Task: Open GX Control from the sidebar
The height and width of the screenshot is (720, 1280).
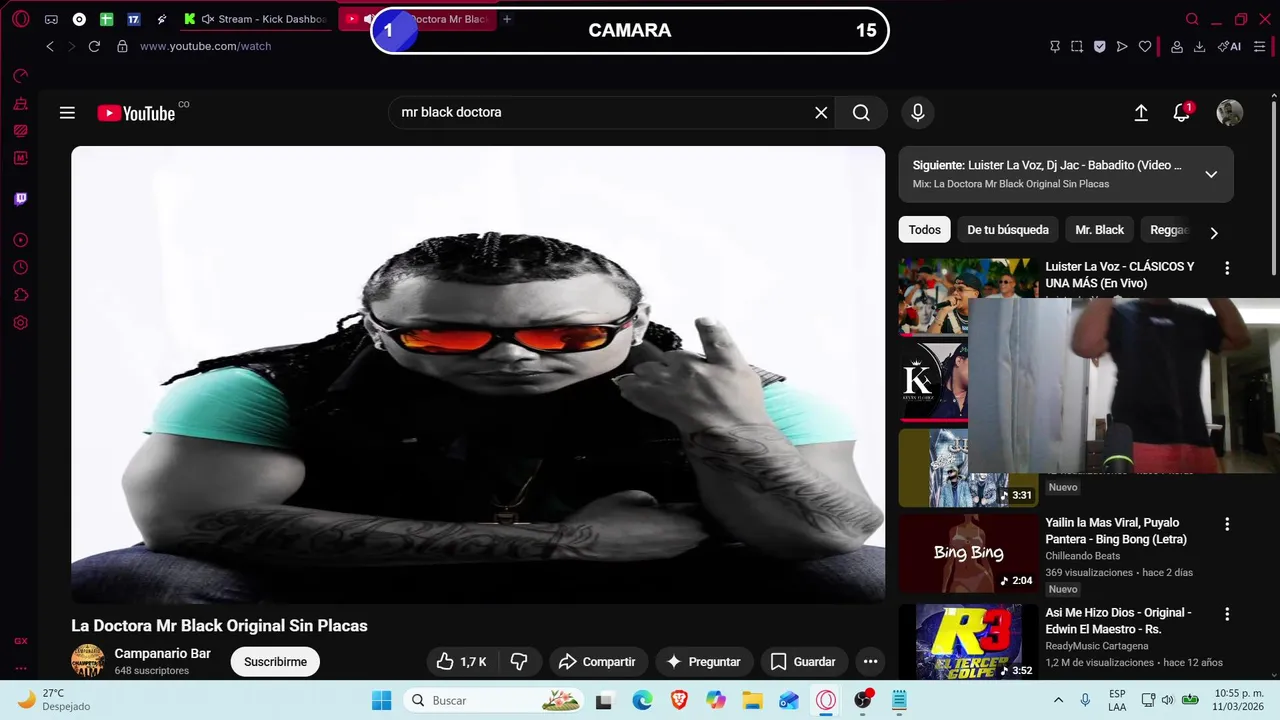Action: click(x=20, y=76)
